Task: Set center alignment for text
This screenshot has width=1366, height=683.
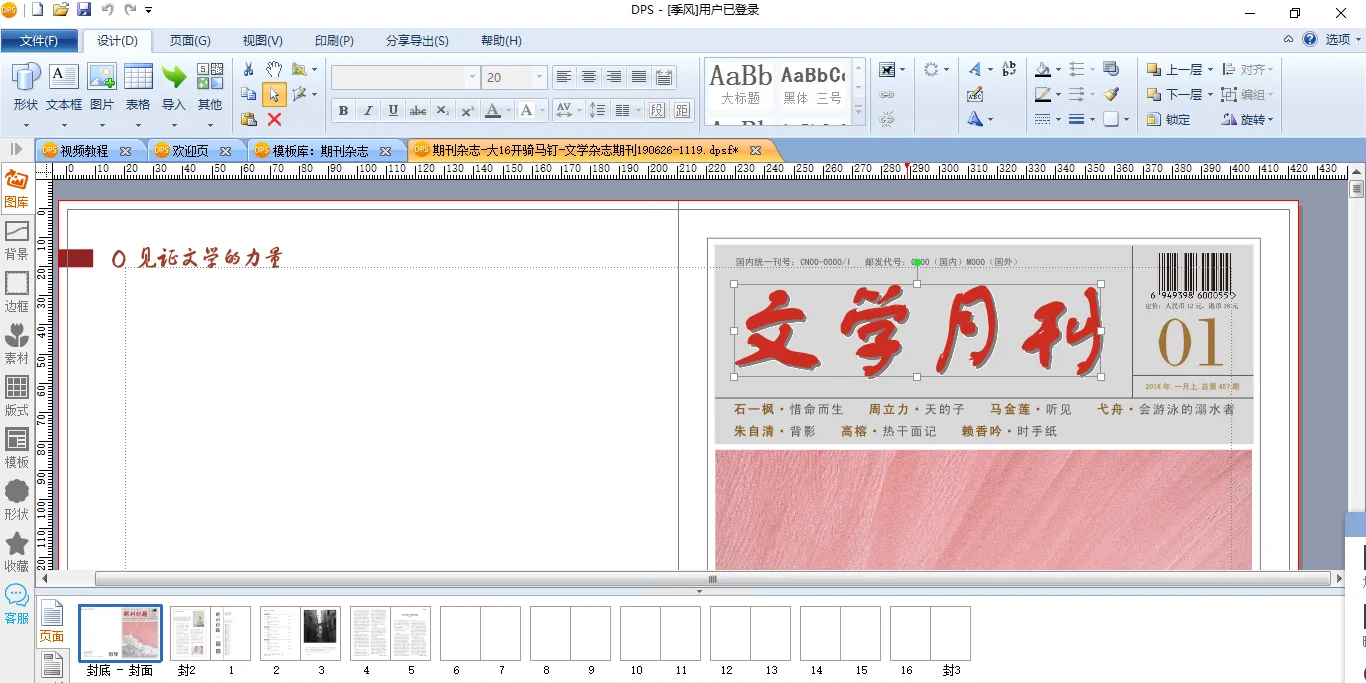Action: point(589,77)
